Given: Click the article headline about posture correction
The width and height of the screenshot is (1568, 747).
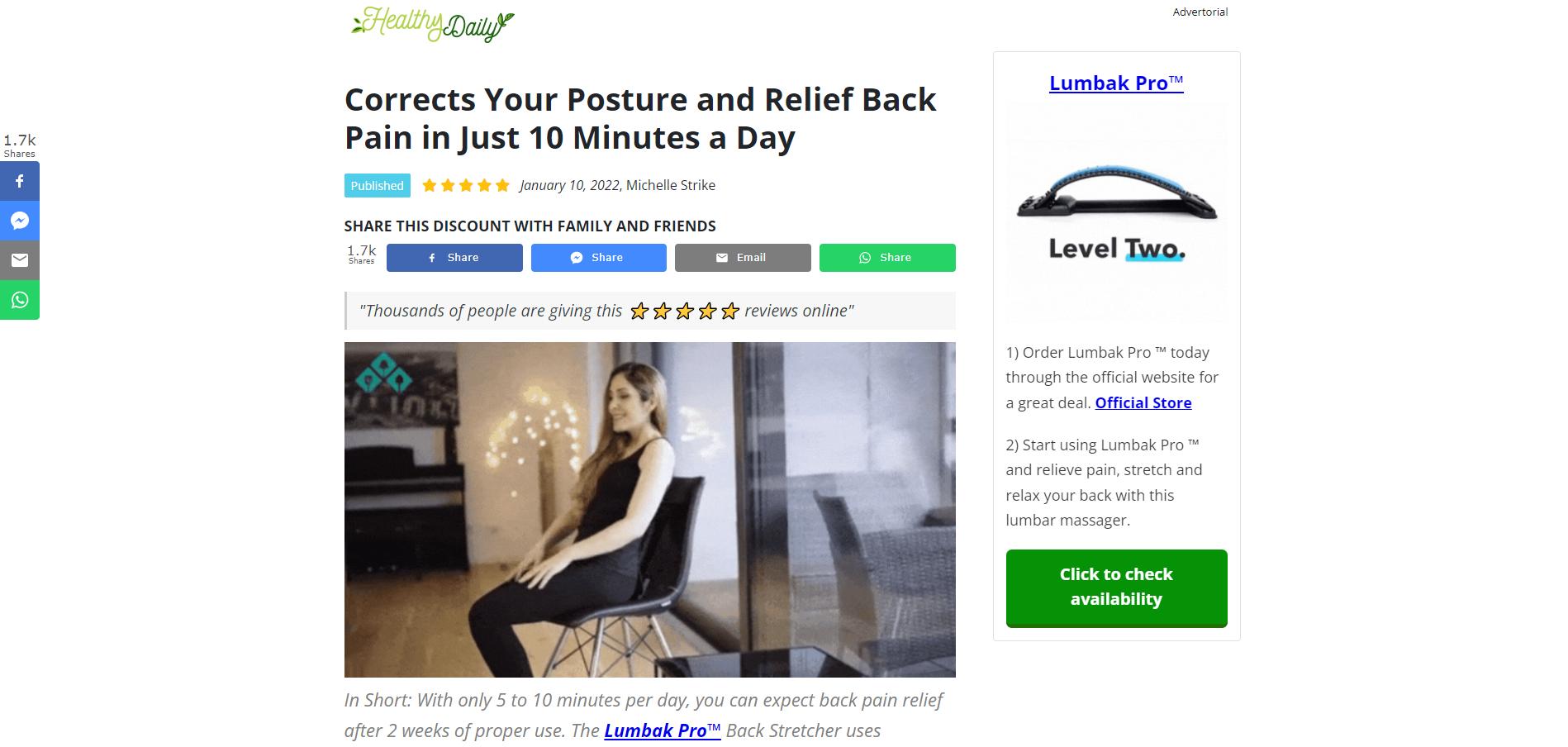Looking at the screenshot, I should 640,118.
